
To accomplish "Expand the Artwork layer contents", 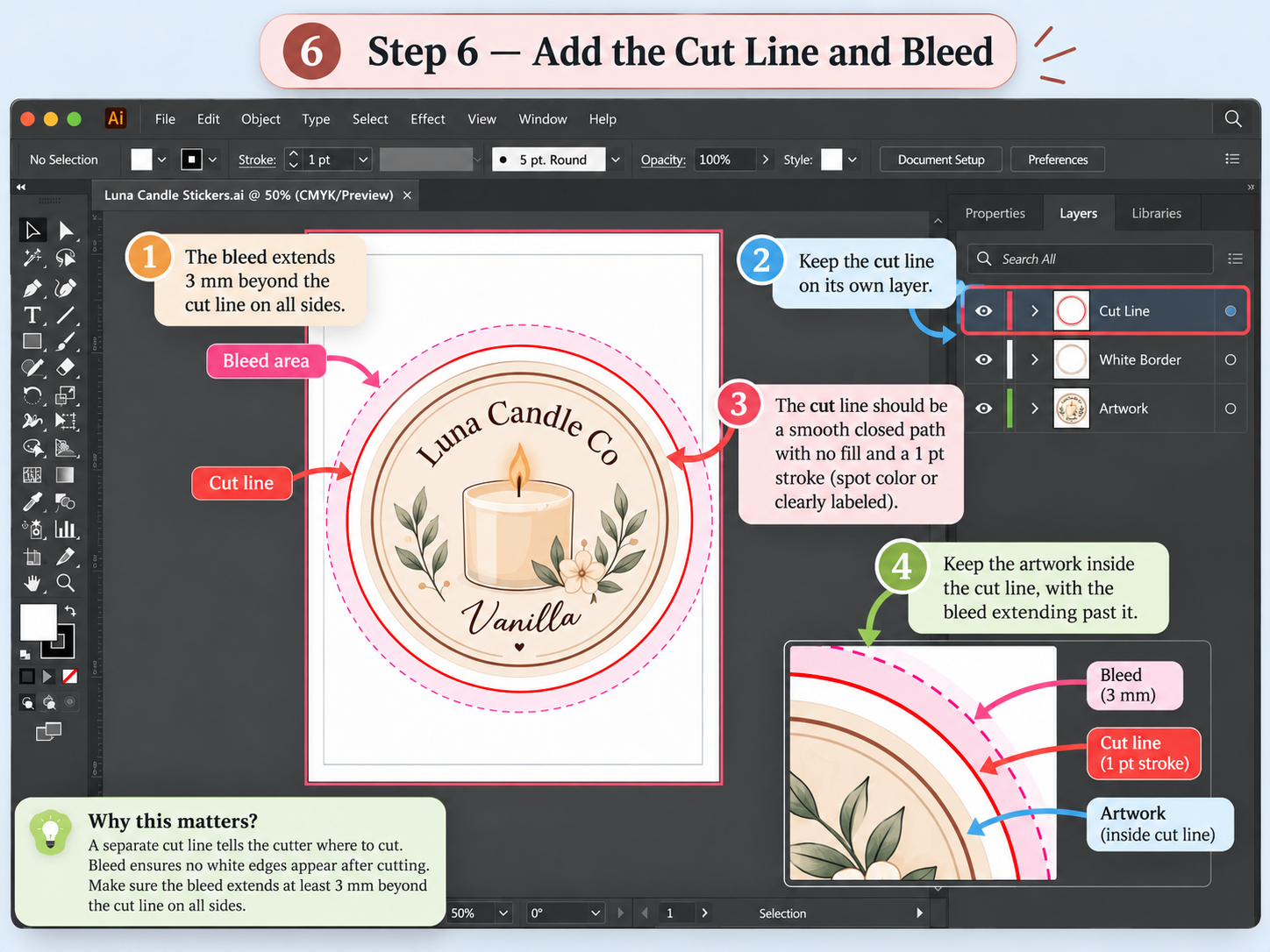I will point(1035,409).
